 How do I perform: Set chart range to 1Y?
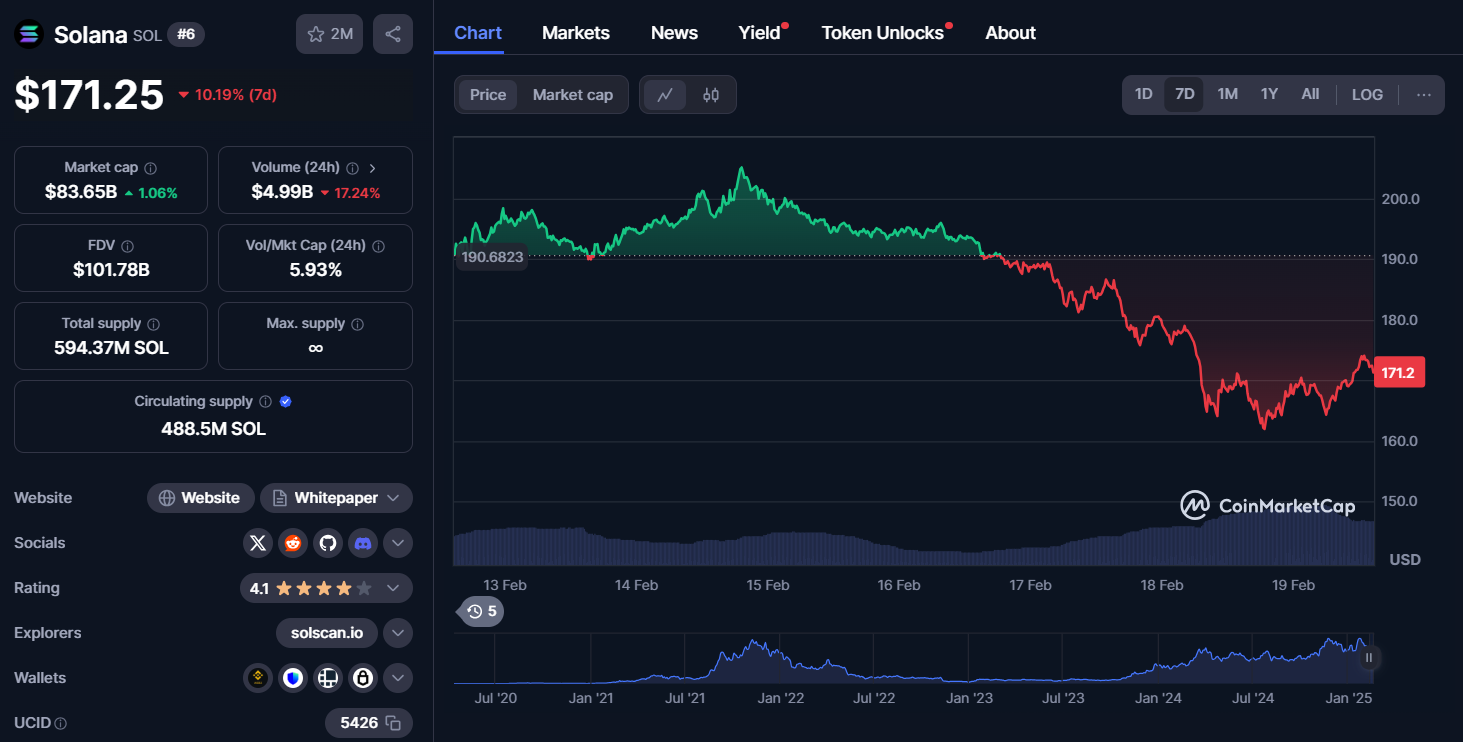[1269, 94]
